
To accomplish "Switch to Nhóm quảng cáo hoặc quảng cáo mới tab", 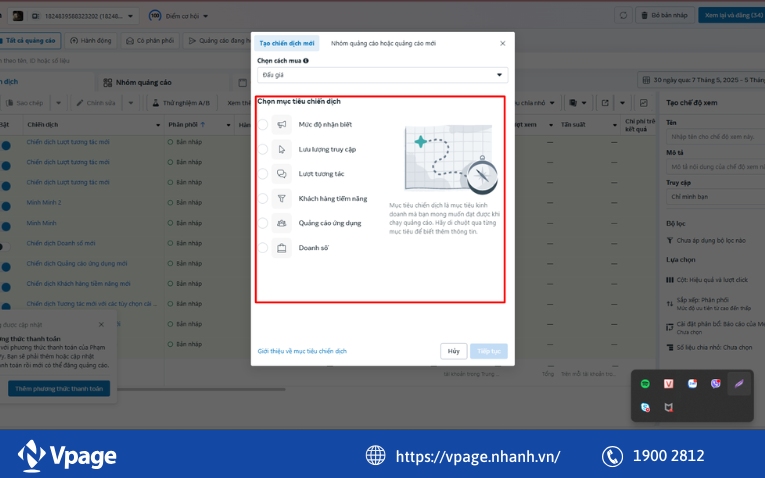I will pos(383,43).
